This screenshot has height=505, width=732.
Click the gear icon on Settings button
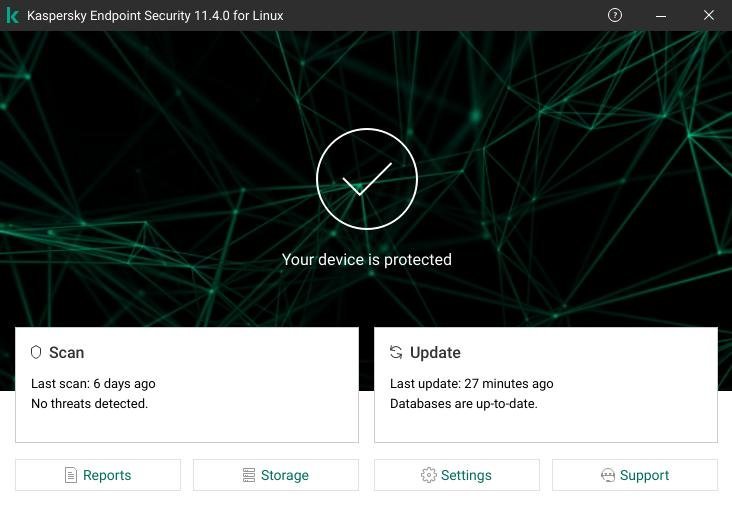(x=429, y=475)
